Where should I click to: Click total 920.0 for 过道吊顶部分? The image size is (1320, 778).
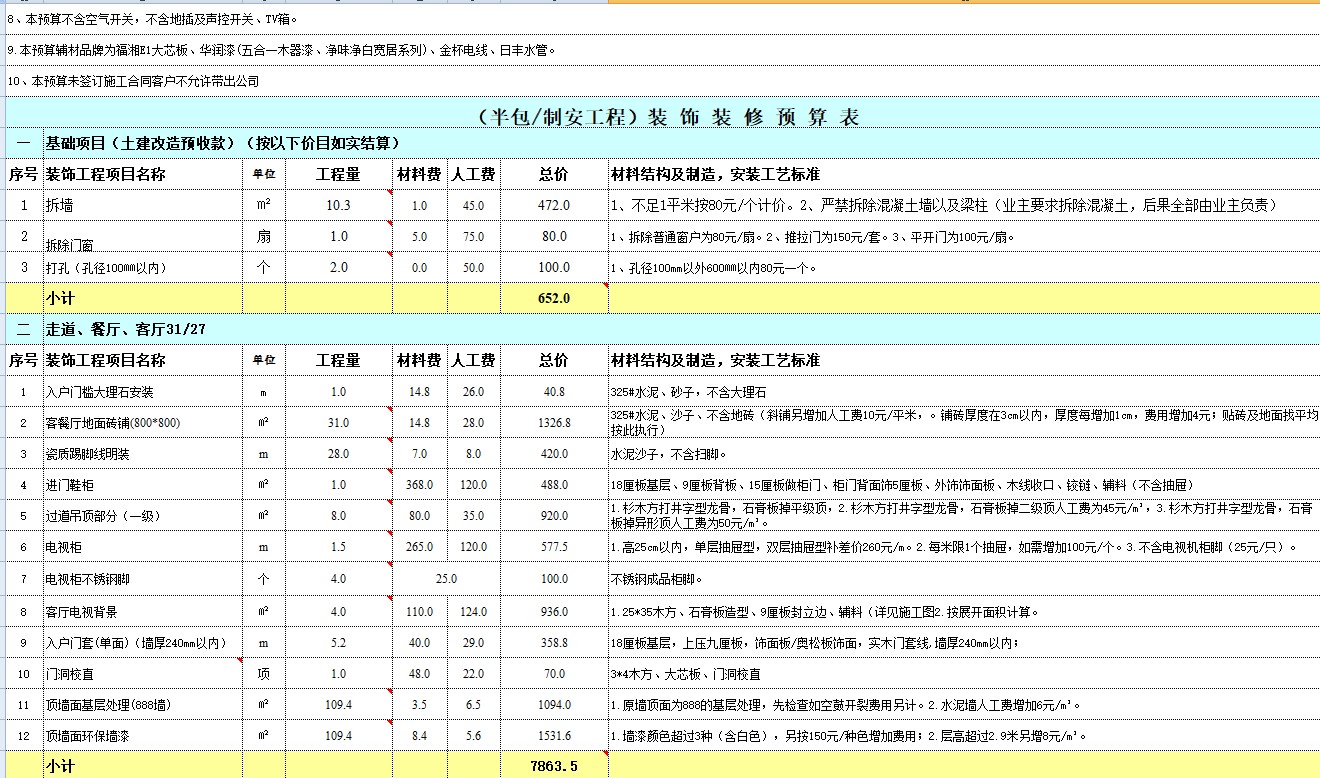tap(554, 516)
